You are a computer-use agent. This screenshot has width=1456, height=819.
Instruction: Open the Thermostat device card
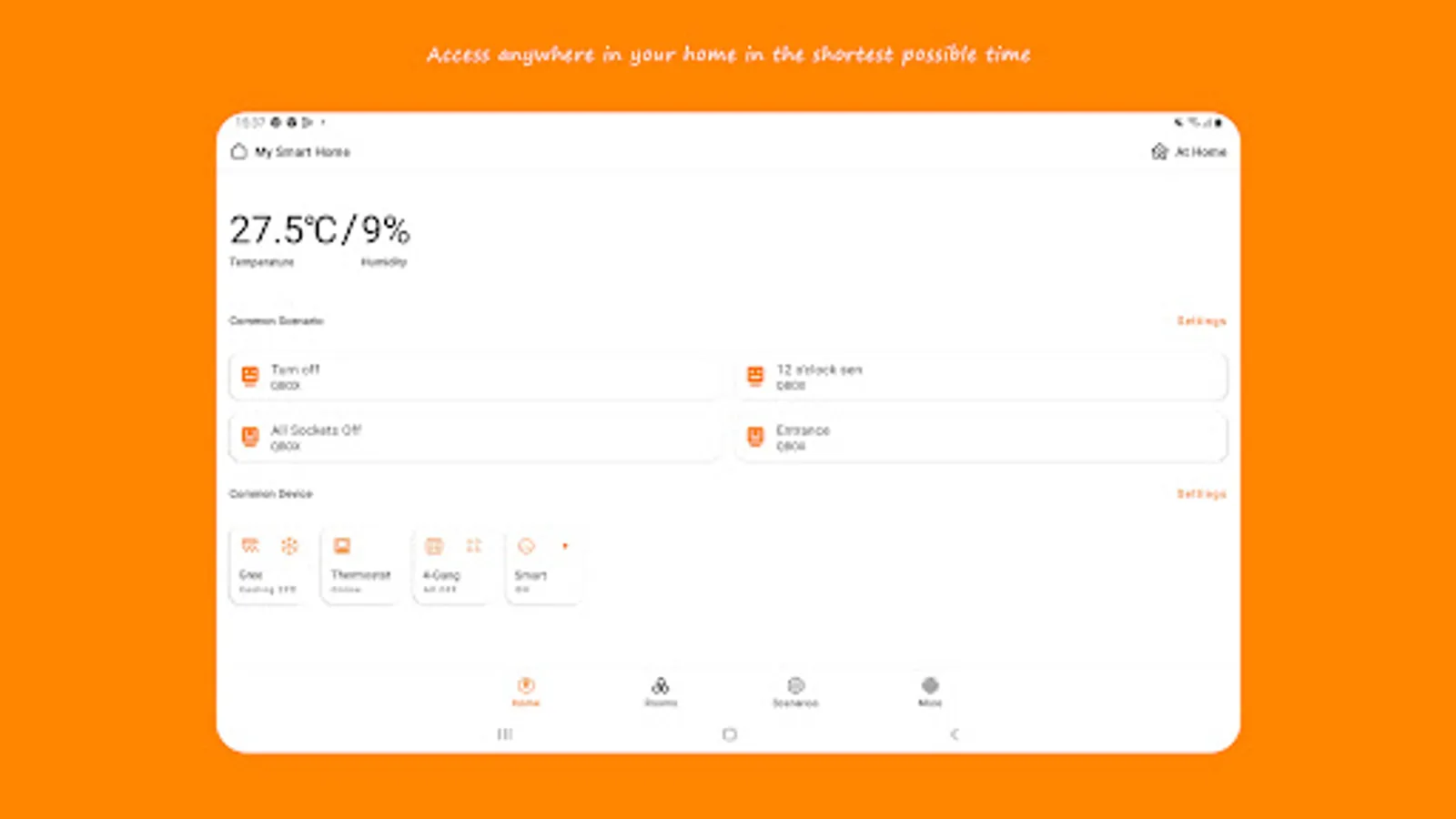[x=360, y=566]
